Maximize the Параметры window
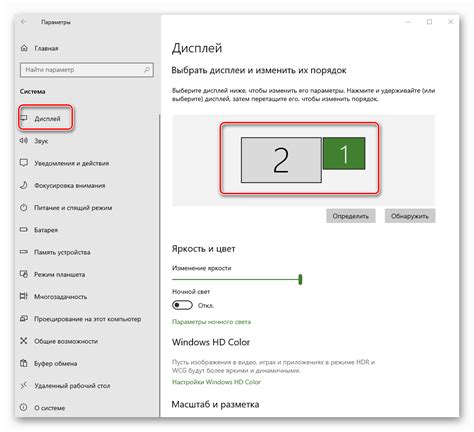 coord(429,22)
